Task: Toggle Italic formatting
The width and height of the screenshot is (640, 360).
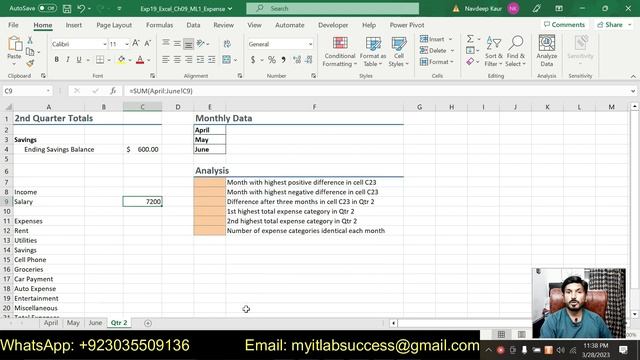Action: tap(67, 60)
